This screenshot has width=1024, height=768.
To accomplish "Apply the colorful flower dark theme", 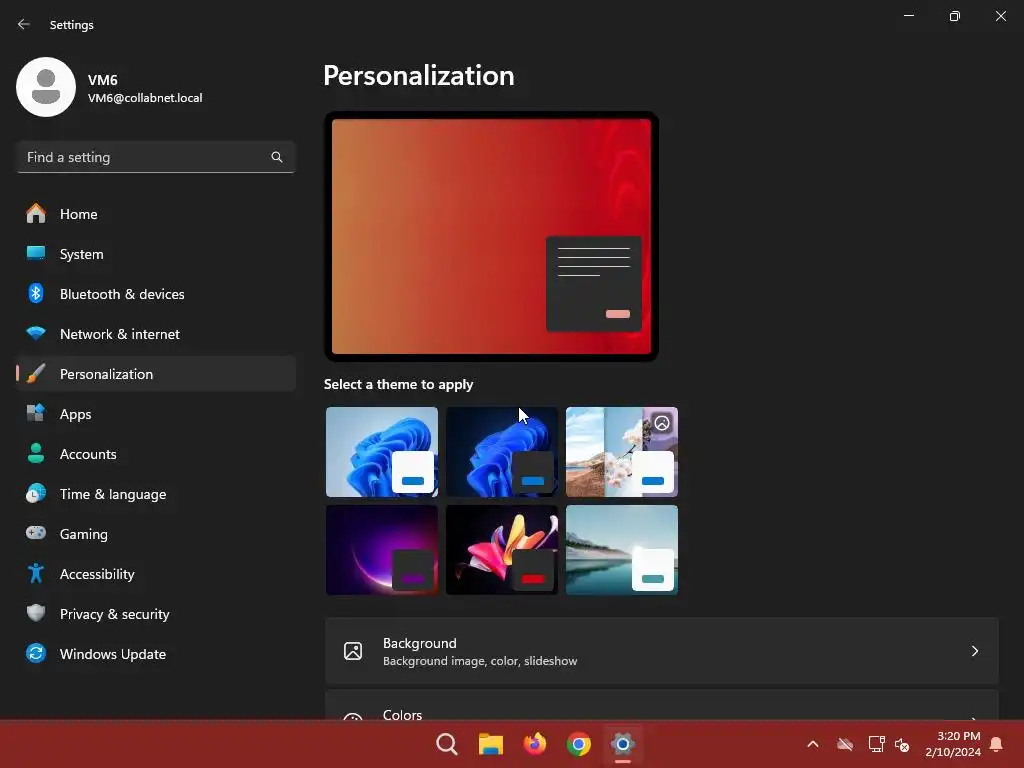I will click(502, 550).
